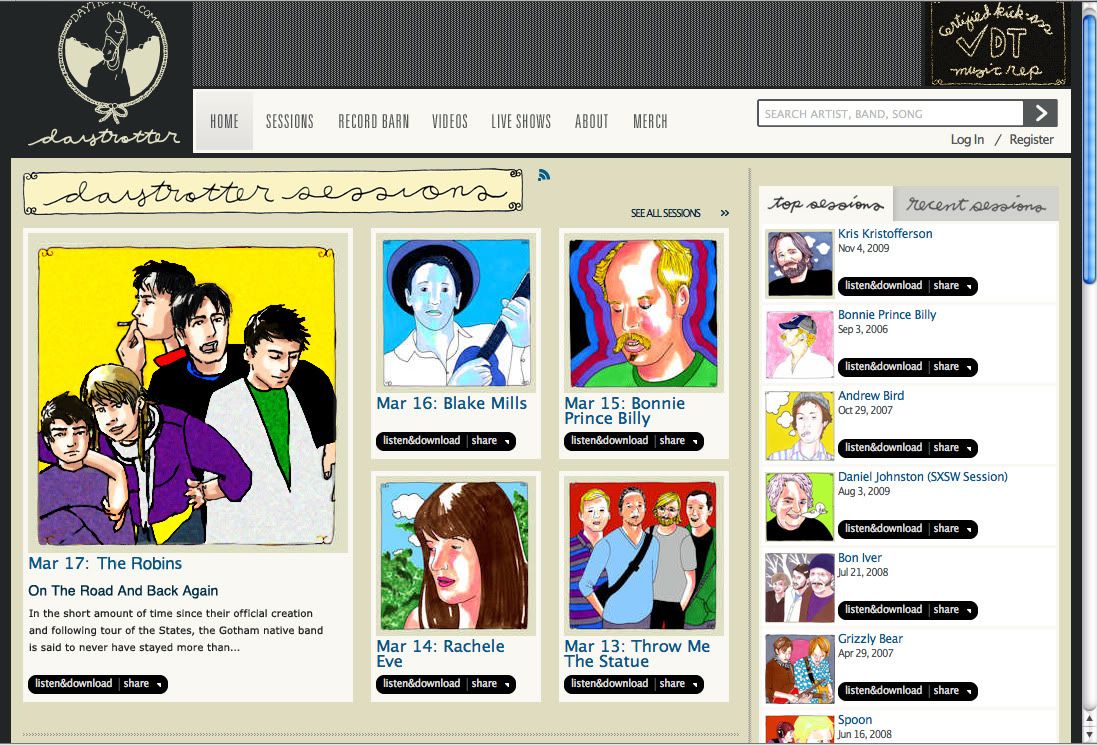
Task: Listen and download Kris Kristofferson session
Action: [883, 285]
